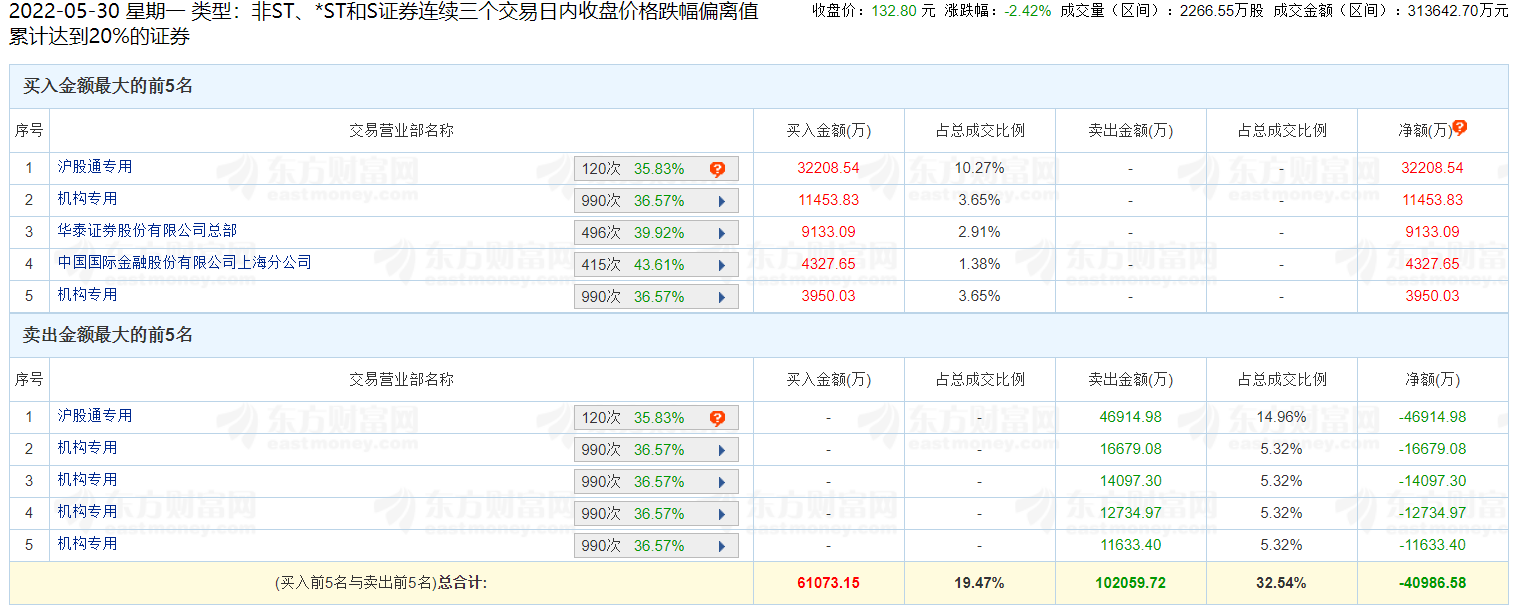Click the 卖出金额最大的前5名 section header

click(108, 336)
